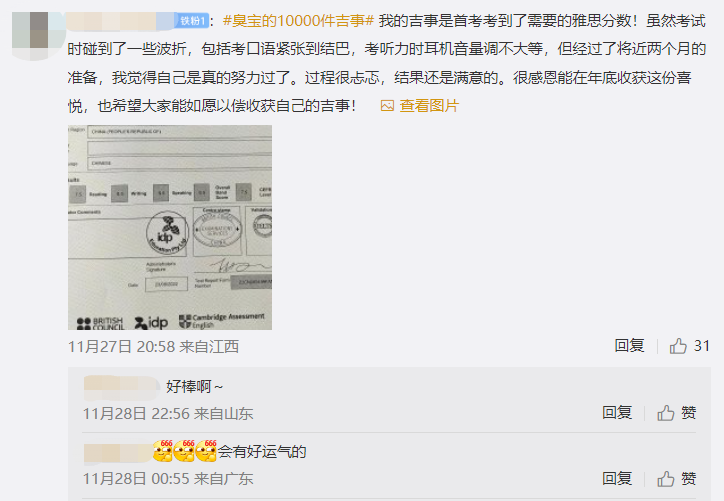This screenshot has width=724, height=501.
Task: Open the #臭宝的10000件吉事# hashtag
Action: 298,21
